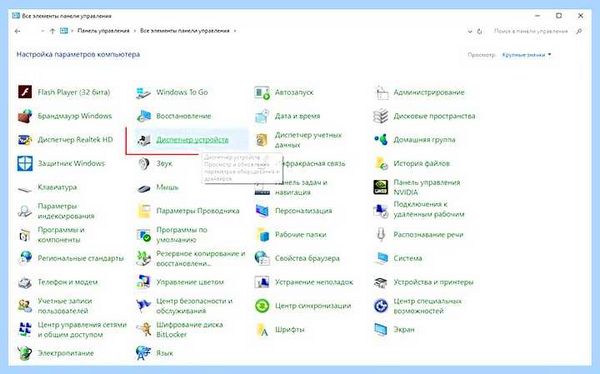Image resolution: width=600 pixels, height=374 pixels.
Task: Open the Крупные значки view dropdown
Action: [x=527, y=55]
